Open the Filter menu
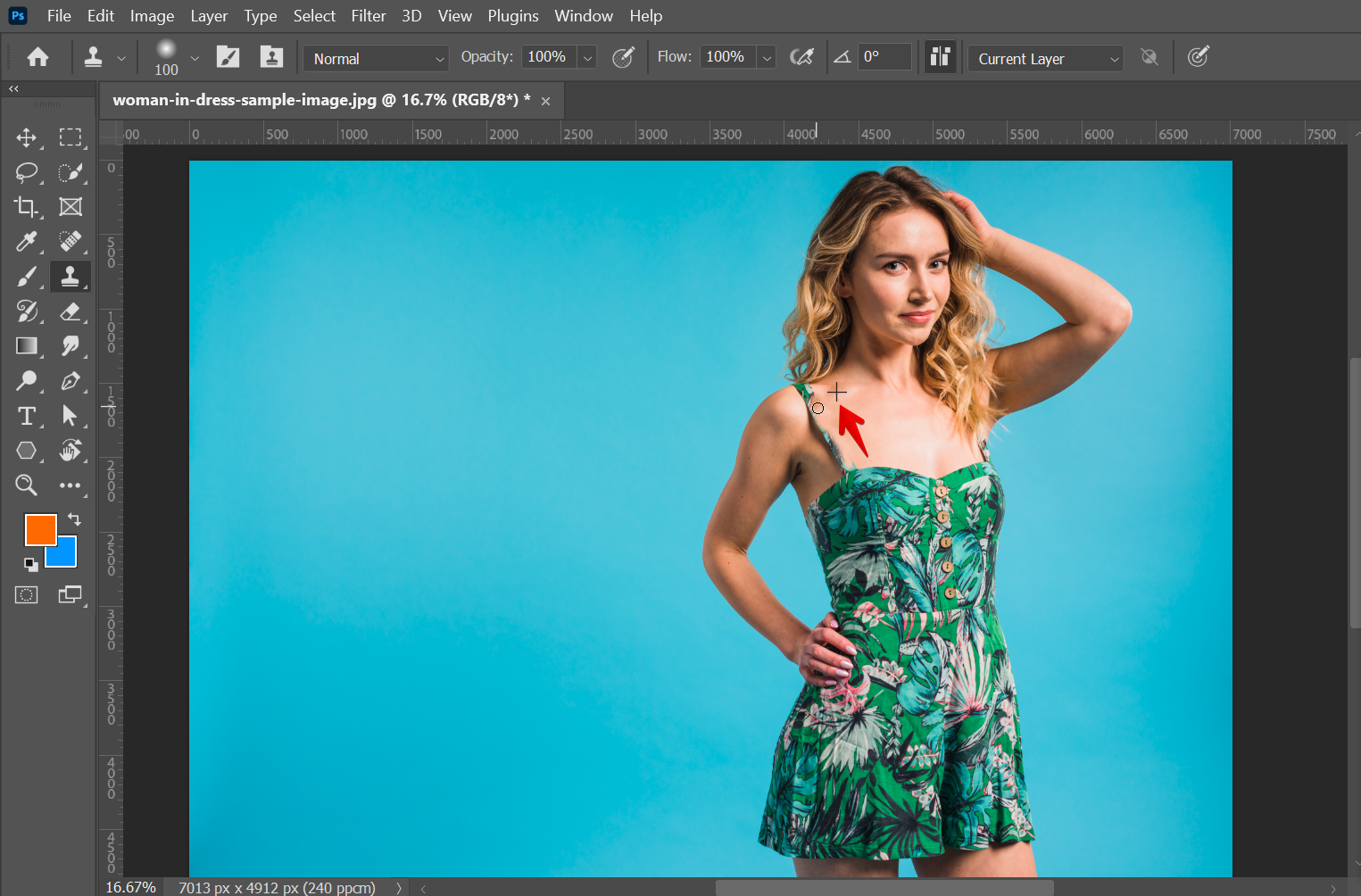Image resolution: width=1361 pixels, height=896 pixels. coord(368,16)
